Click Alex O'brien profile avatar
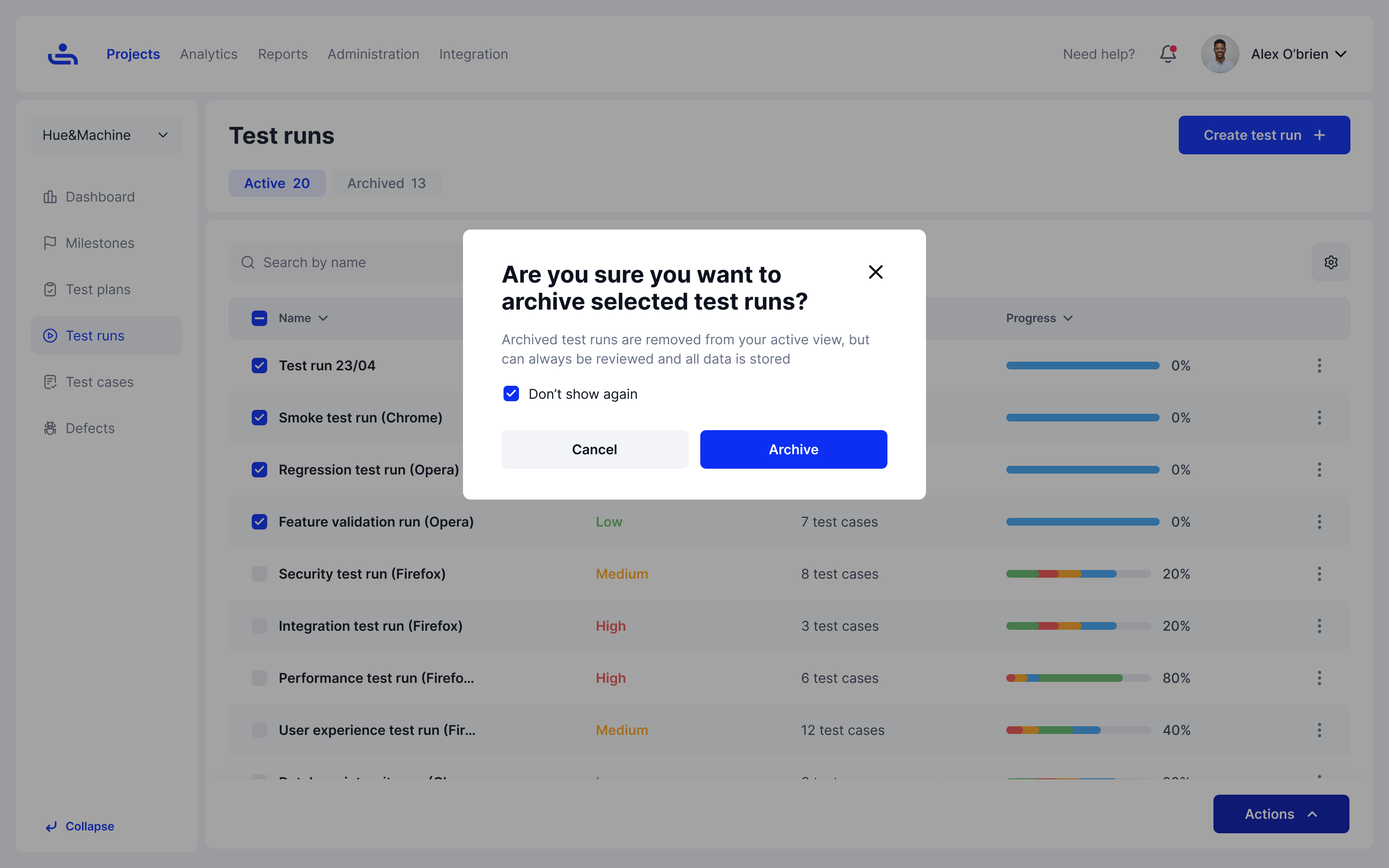Image resolution: width=1389 pixels, height=868 pixels. click(x=1220, y=54)
